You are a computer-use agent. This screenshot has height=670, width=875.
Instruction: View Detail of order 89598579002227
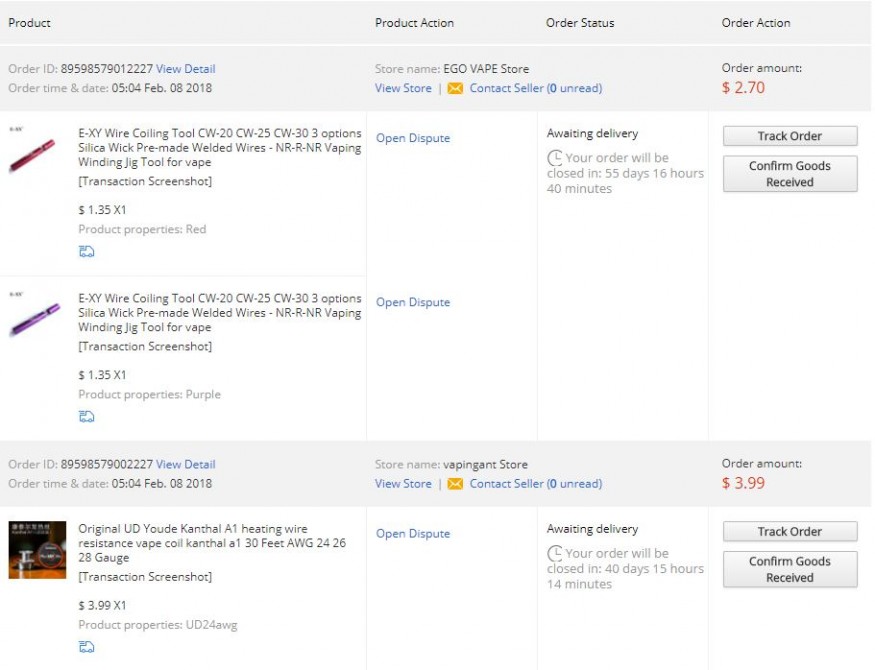click(185, 464)
